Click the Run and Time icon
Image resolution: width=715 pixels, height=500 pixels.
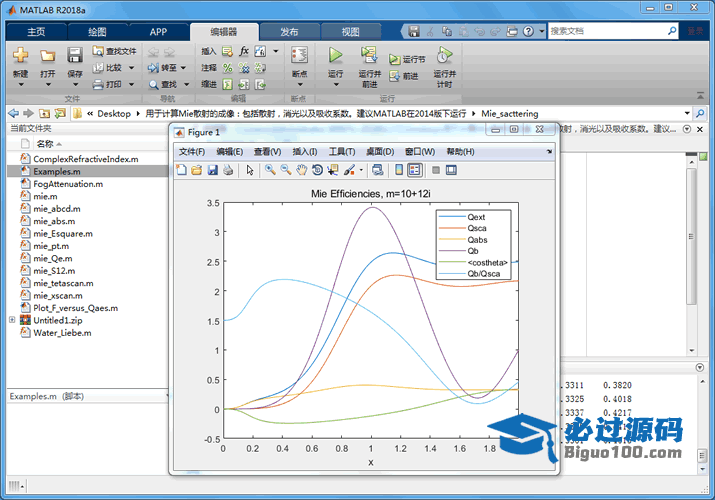coord(445,55)
